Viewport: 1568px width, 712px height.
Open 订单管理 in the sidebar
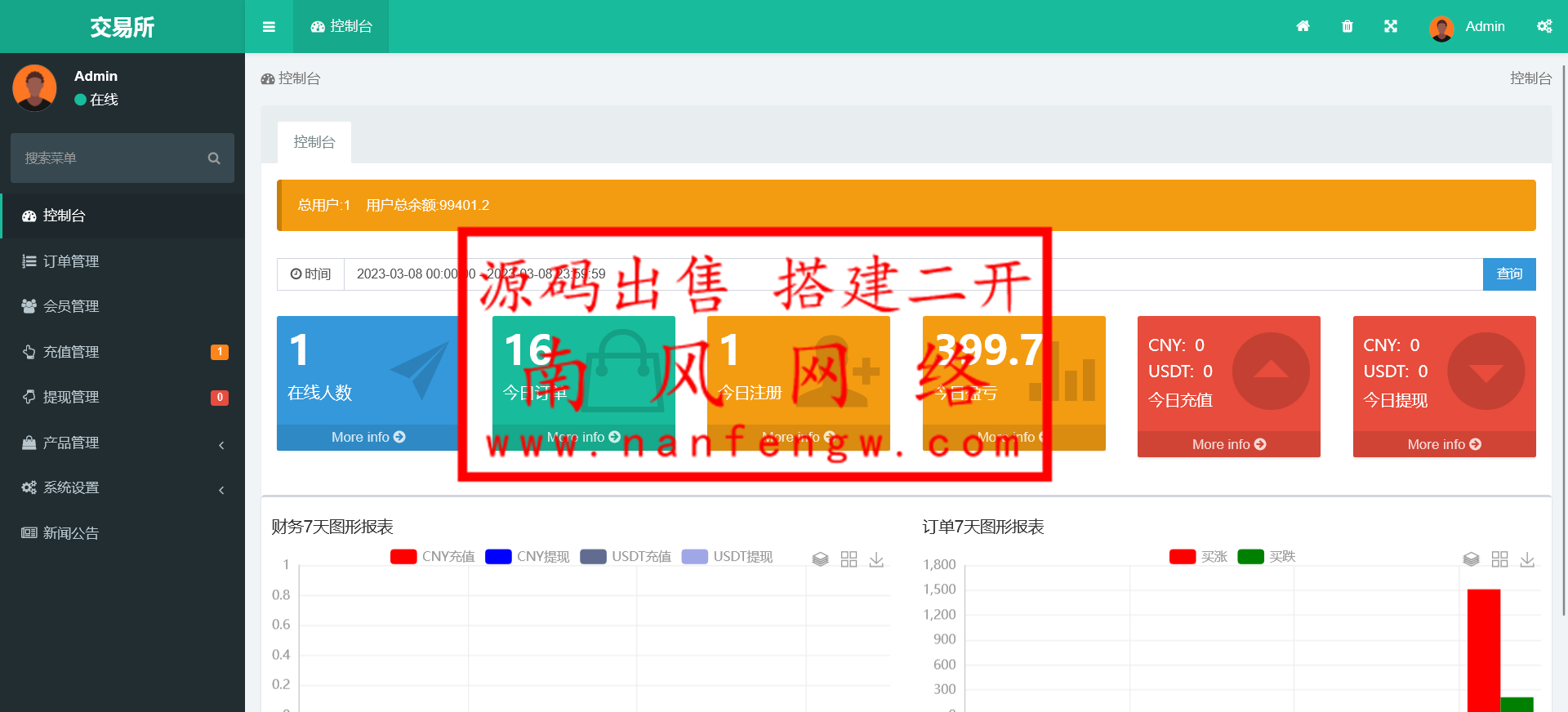tap(71, 261)
